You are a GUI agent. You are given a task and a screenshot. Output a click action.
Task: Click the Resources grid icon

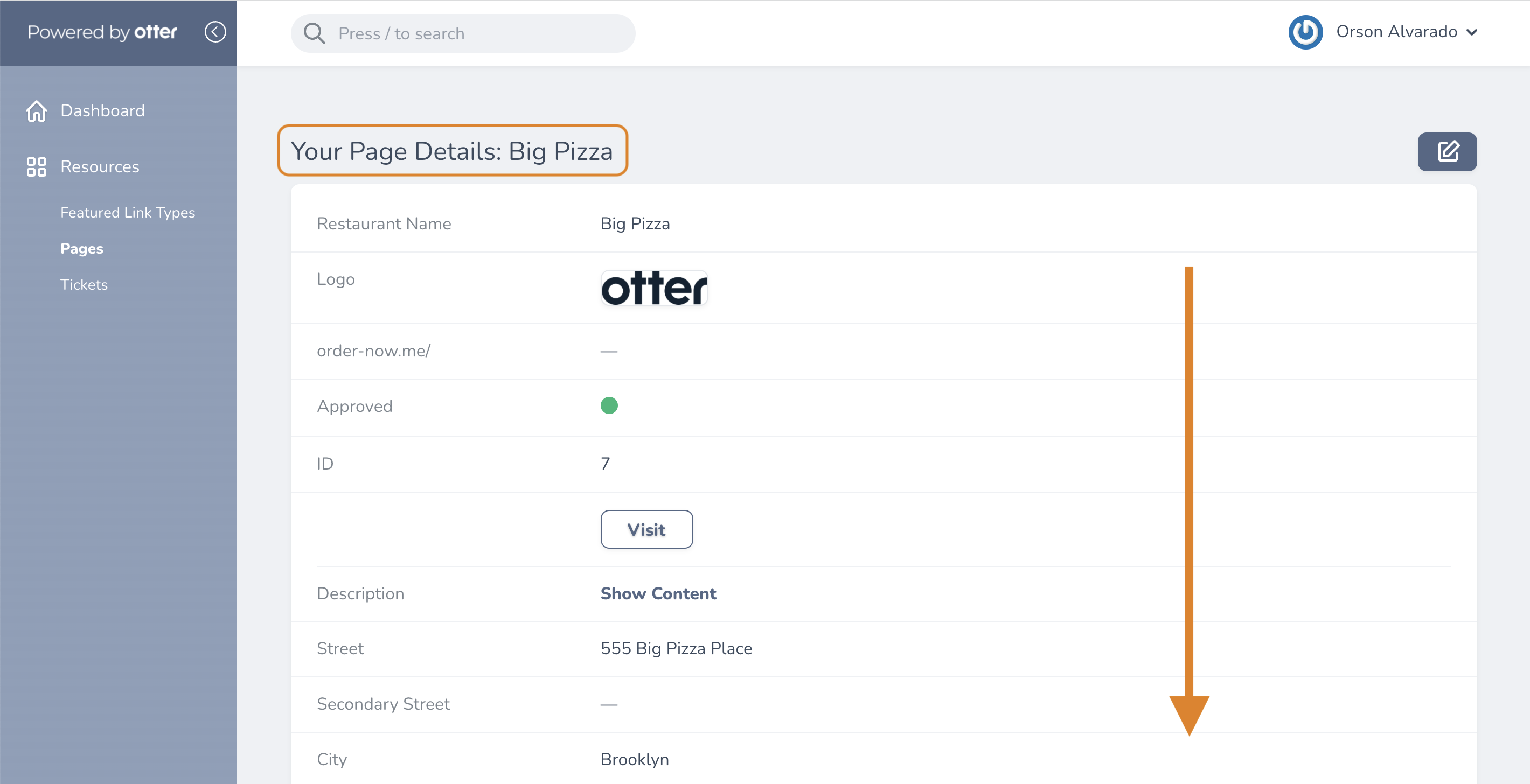(x=36, y=167)
